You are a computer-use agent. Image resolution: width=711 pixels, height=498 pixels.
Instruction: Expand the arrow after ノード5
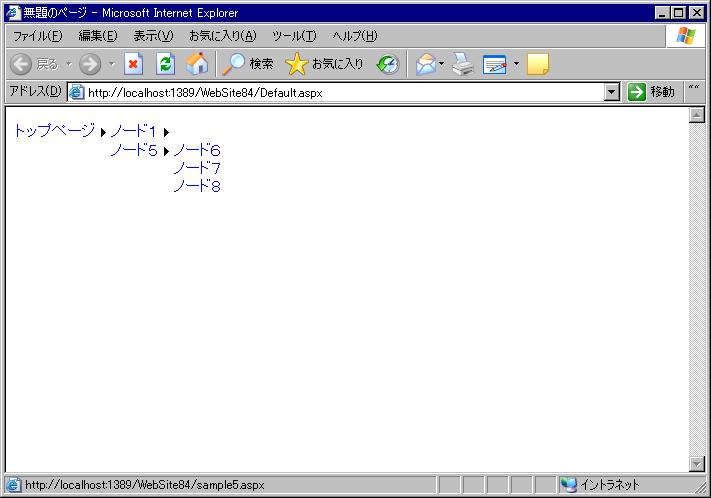click(166, 151)
